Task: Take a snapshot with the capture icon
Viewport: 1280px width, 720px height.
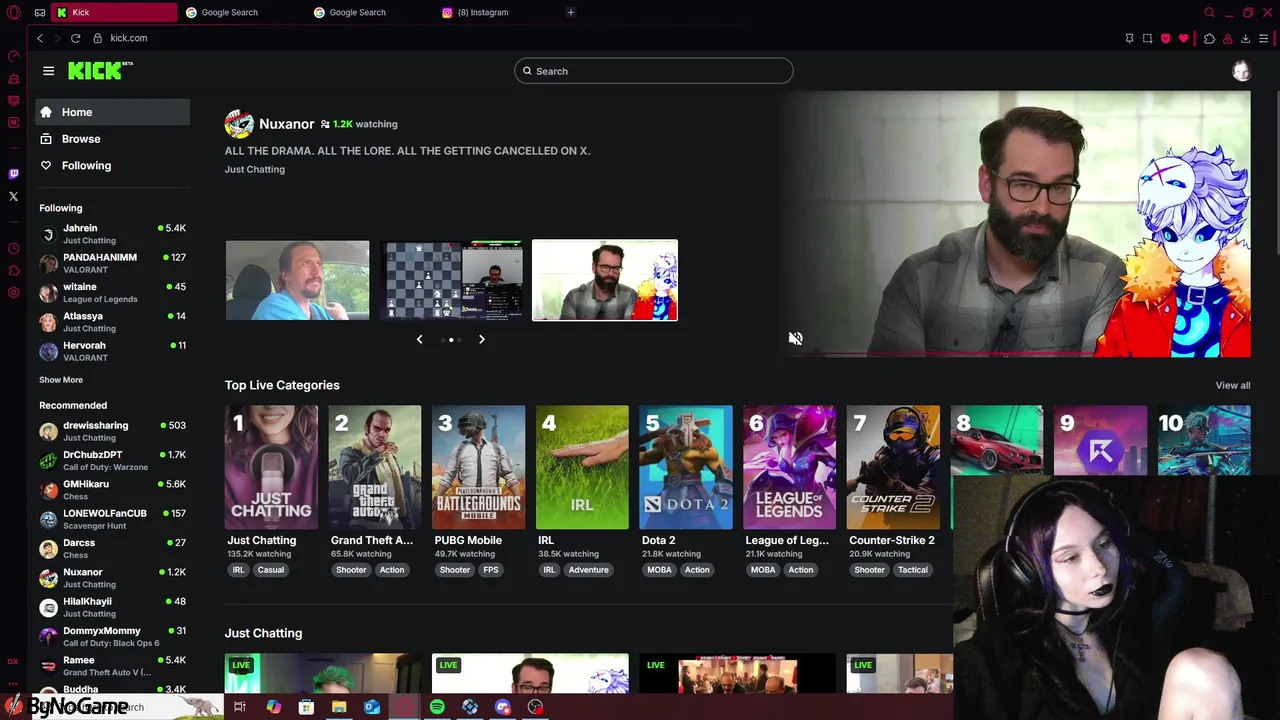Action: [x=1147, y=38]
